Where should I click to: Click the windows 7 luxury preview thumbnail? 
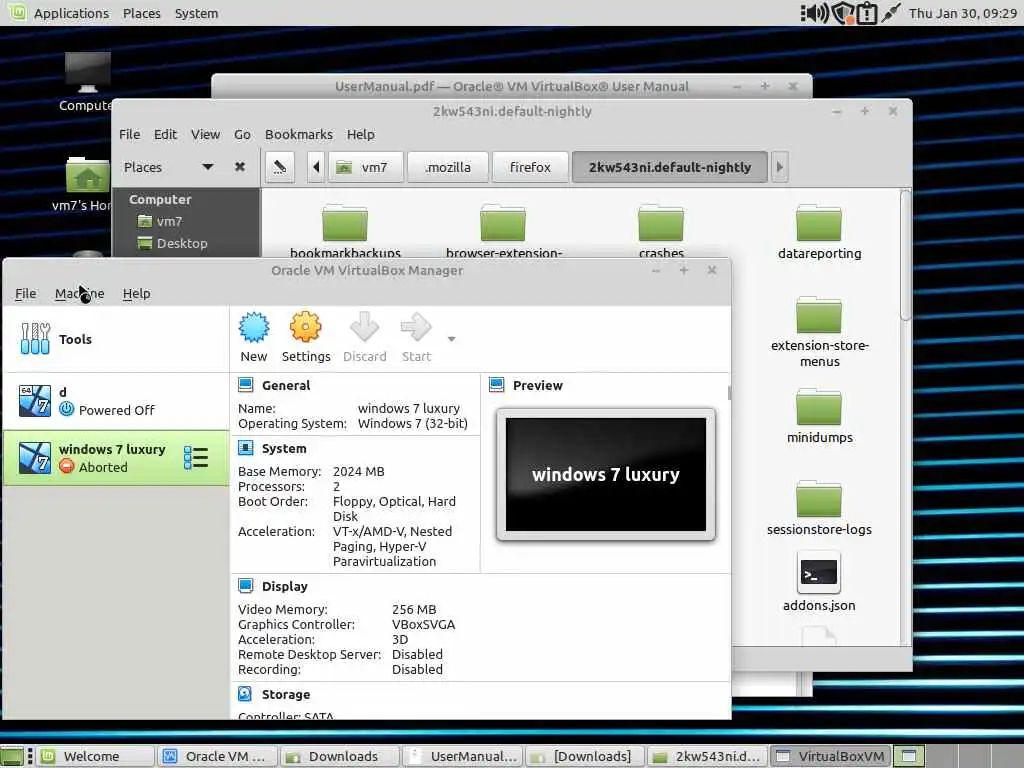coord(605,475)
